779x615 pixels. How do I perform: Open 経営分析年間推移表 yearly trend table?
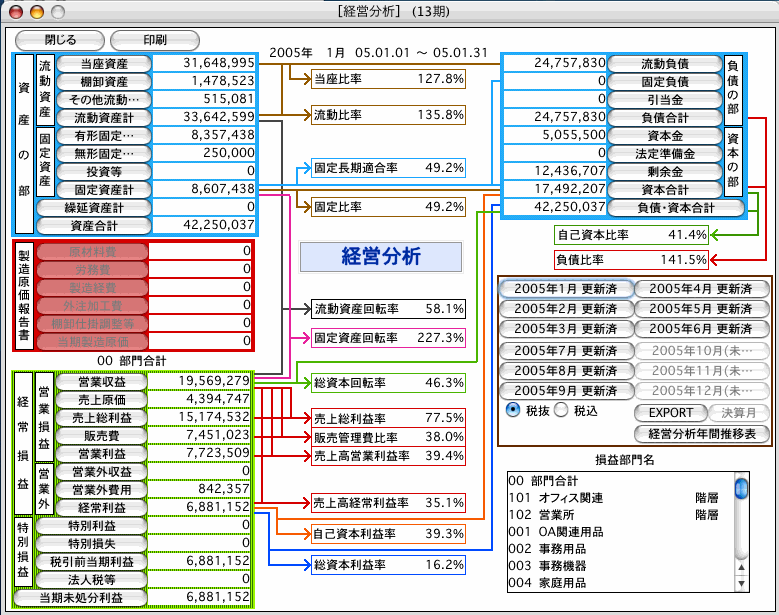(702, 433)
